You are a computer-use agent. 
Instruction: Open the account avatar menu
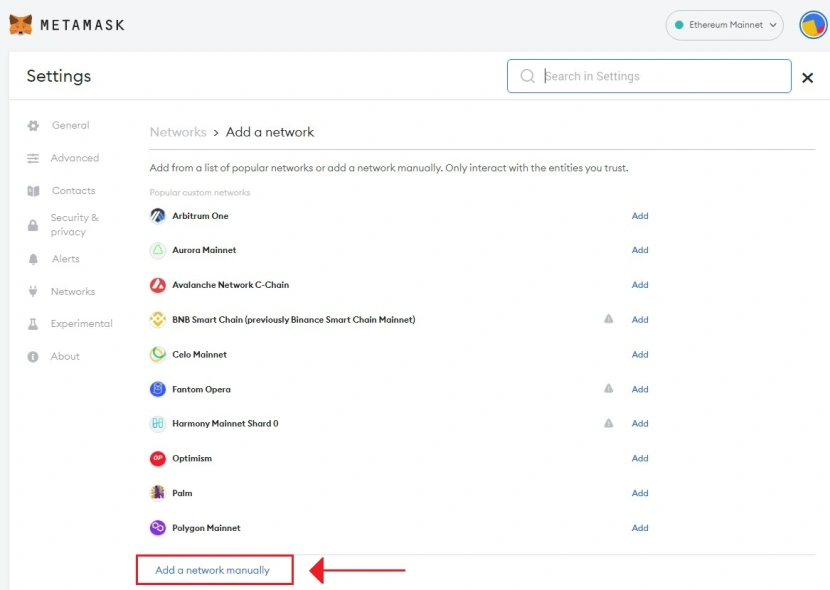[x=813, y=25]
